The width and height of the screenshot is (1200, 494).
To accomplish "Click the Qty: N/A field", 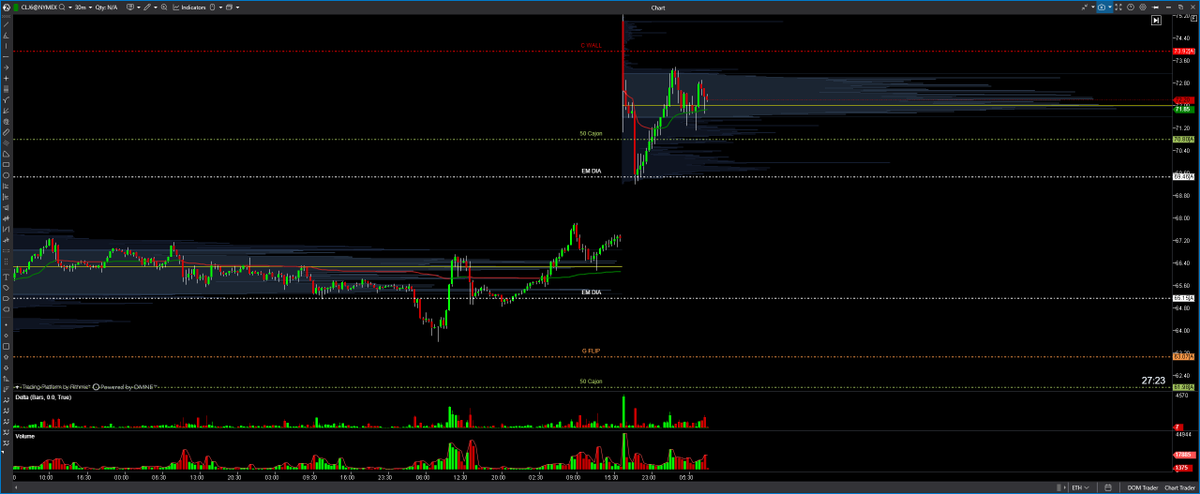I will 106,7.
